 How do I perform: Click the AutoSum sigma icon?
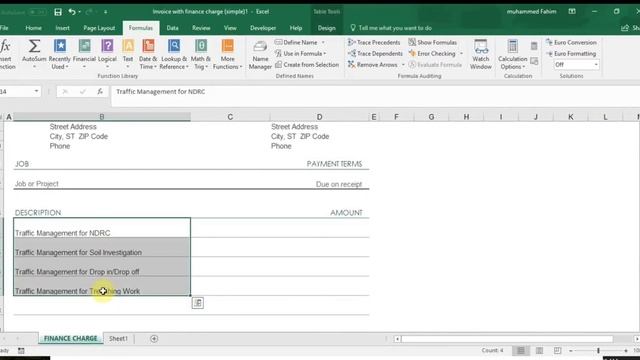coord(34,46)
